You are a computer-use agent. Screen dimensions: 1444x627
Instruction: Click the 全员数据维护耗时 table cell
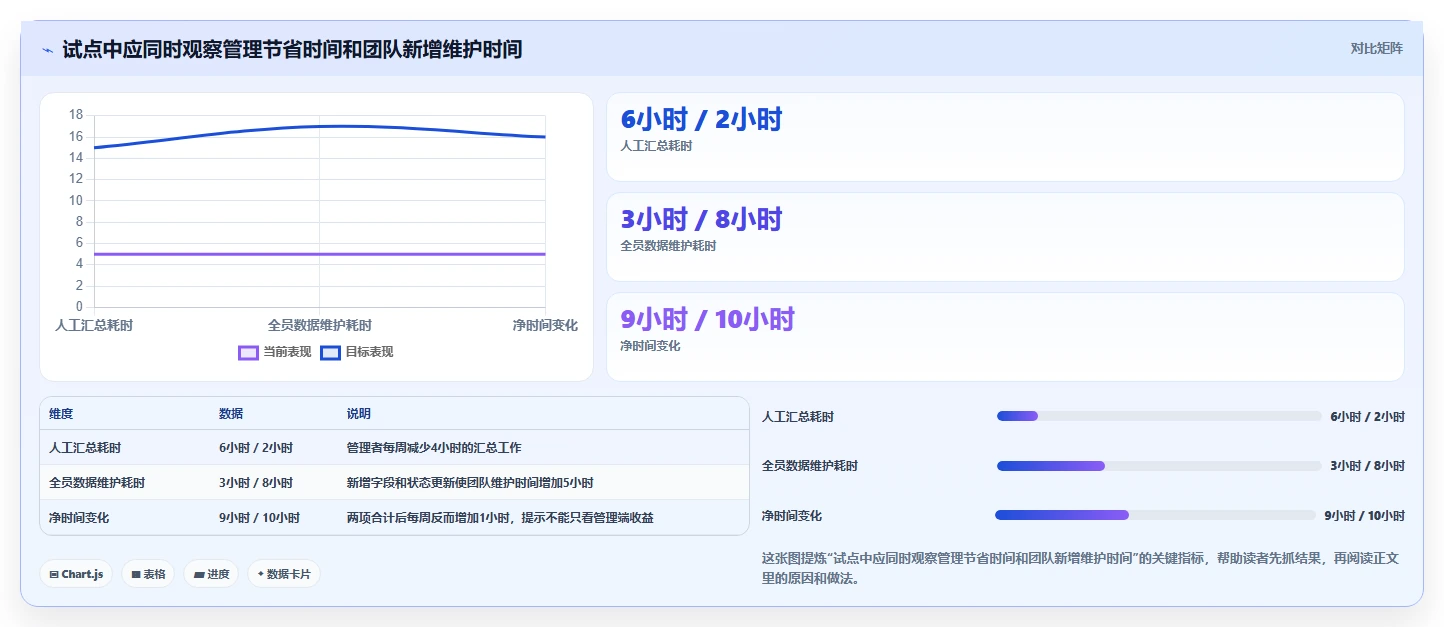(97, 483)
